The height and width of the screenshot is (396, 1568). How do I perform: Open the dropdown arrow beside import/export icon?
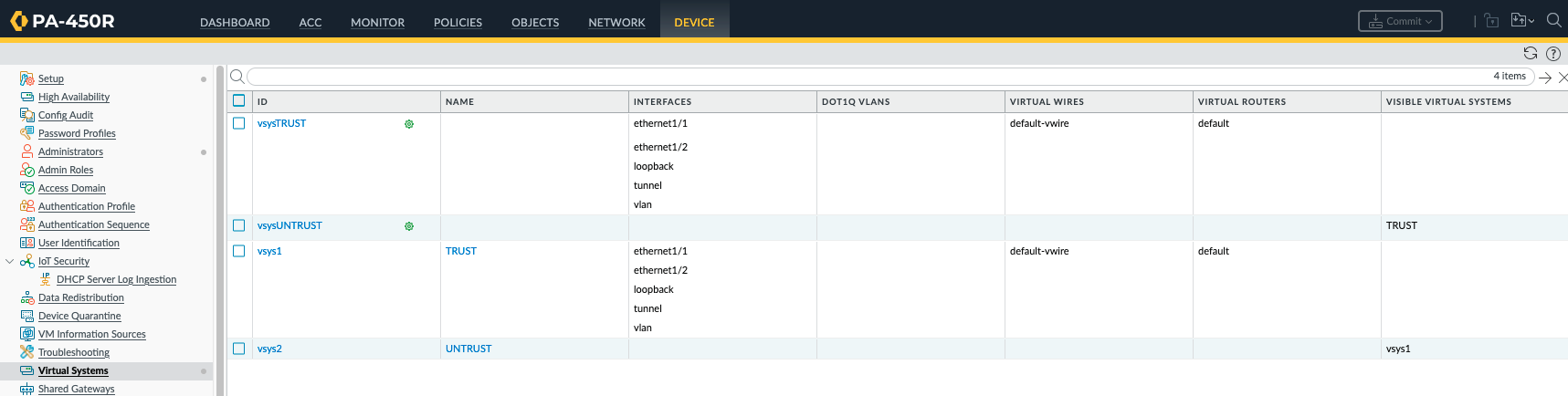(x=1531, y=21)
